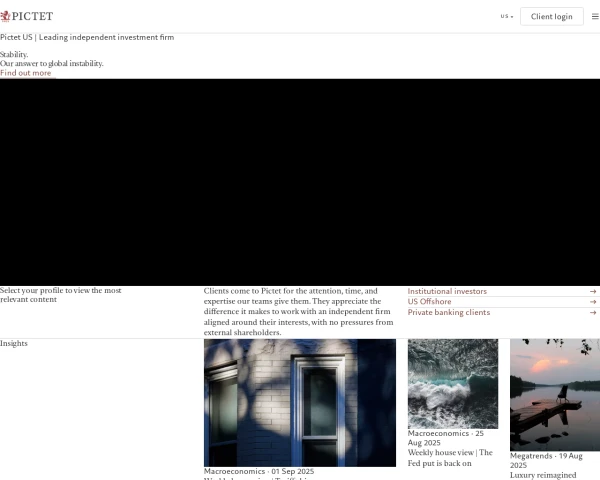The height and width of the screenshot is (480, 600).
Task: Click the Client login button
Action: point(551,16)
